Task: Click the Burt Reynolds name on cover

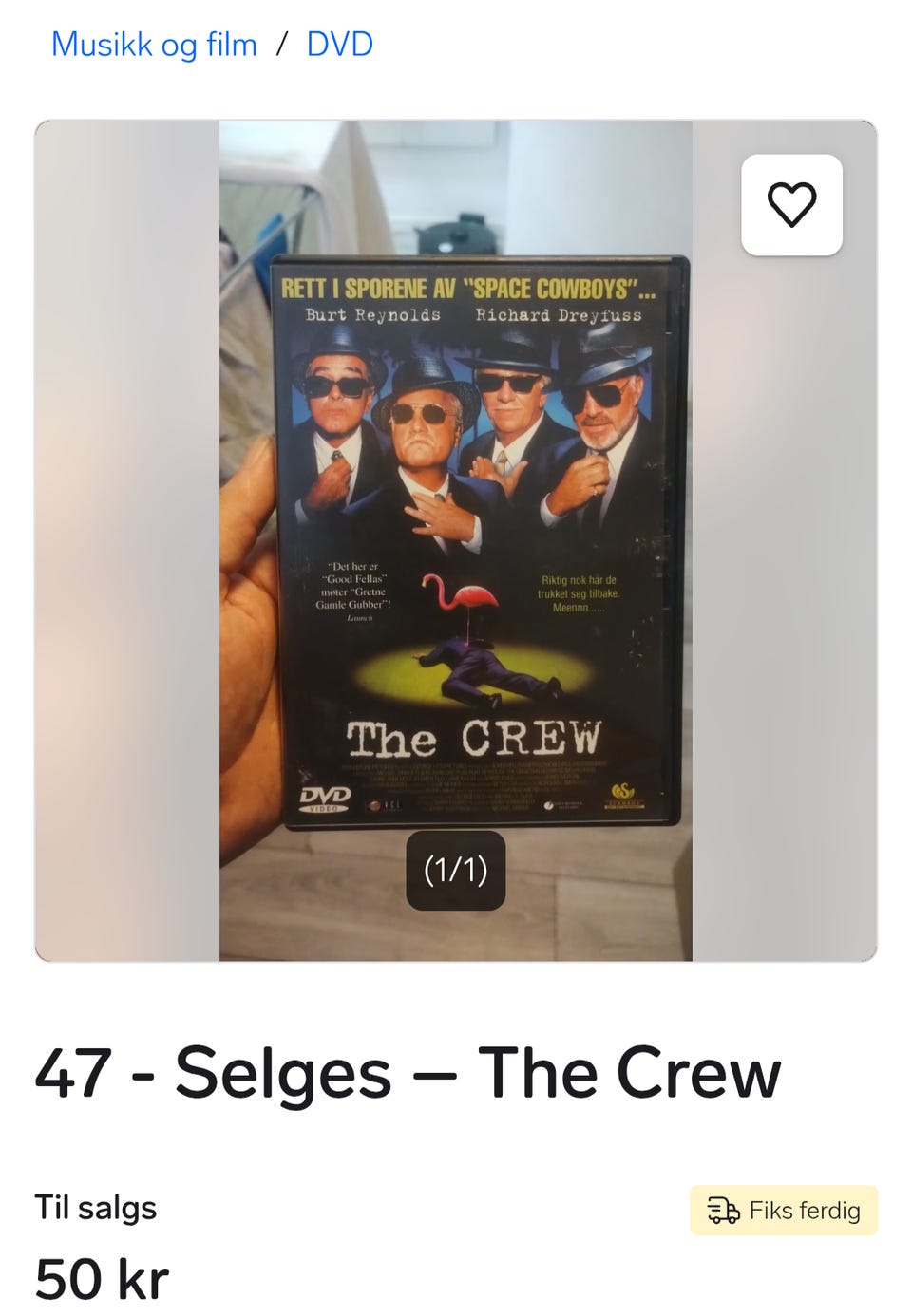Action: click(373, 314)
